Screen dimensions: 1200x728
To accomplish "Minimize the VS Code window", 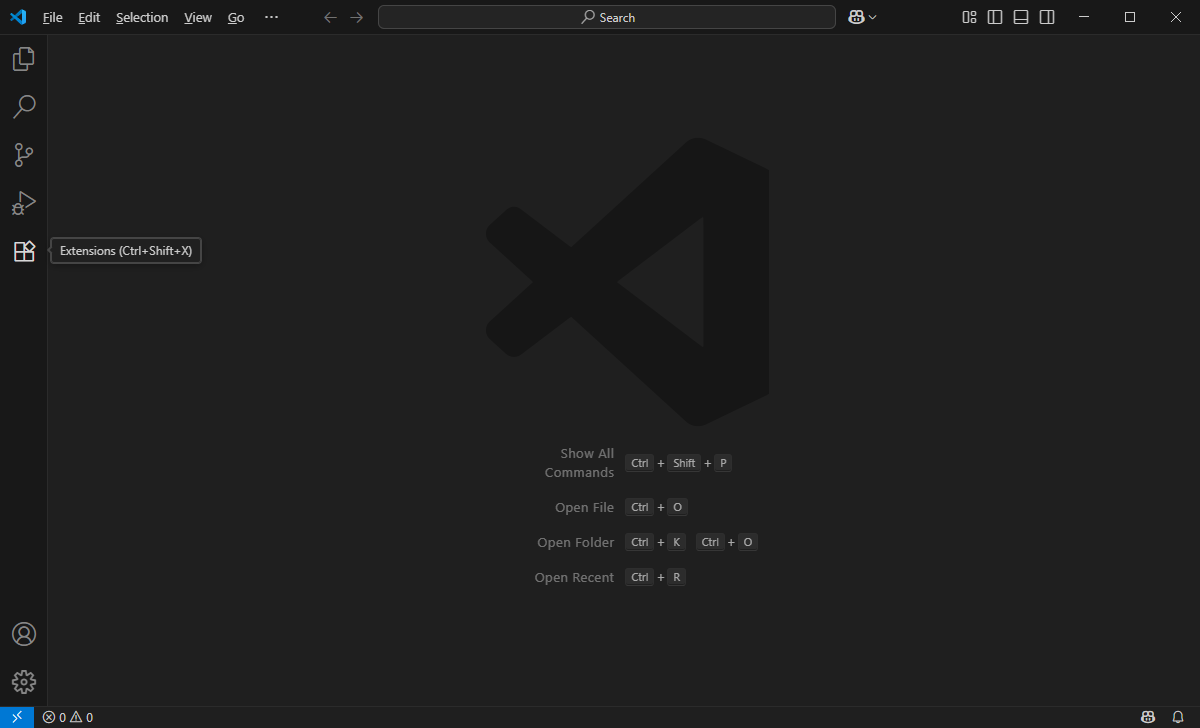I will [x=1084, y=17].
